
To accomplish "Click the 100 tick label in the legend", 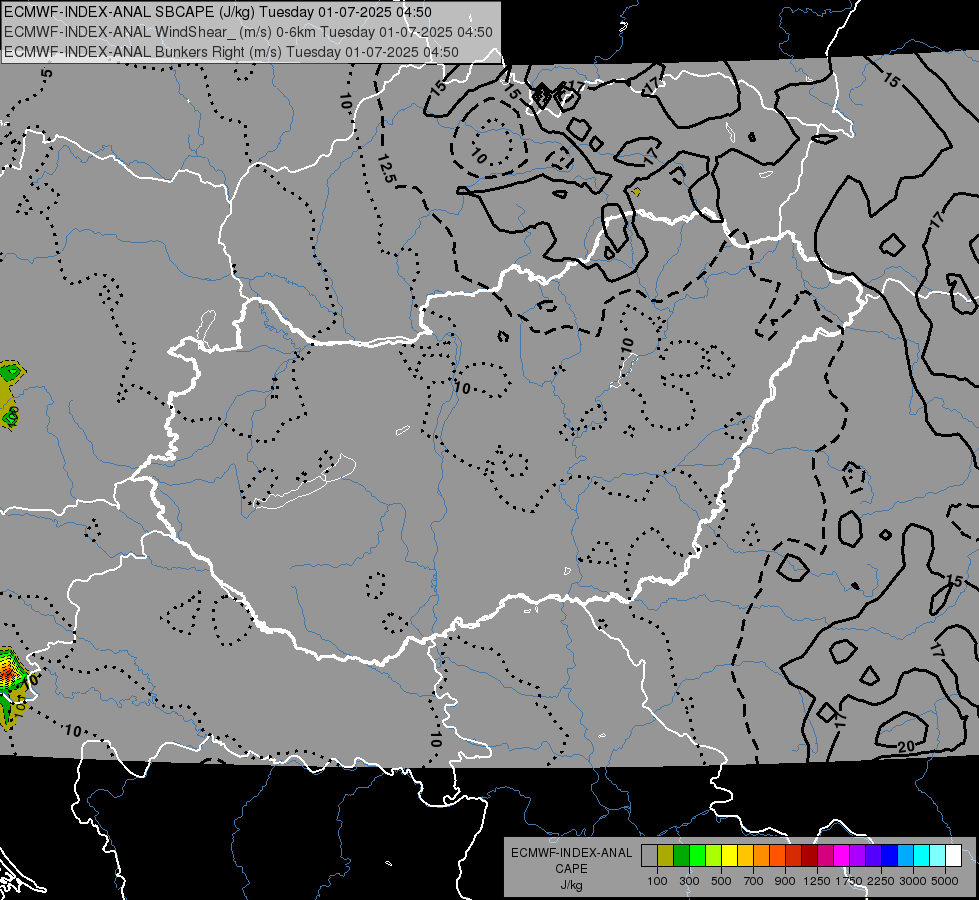I will [x=657, y=881].
